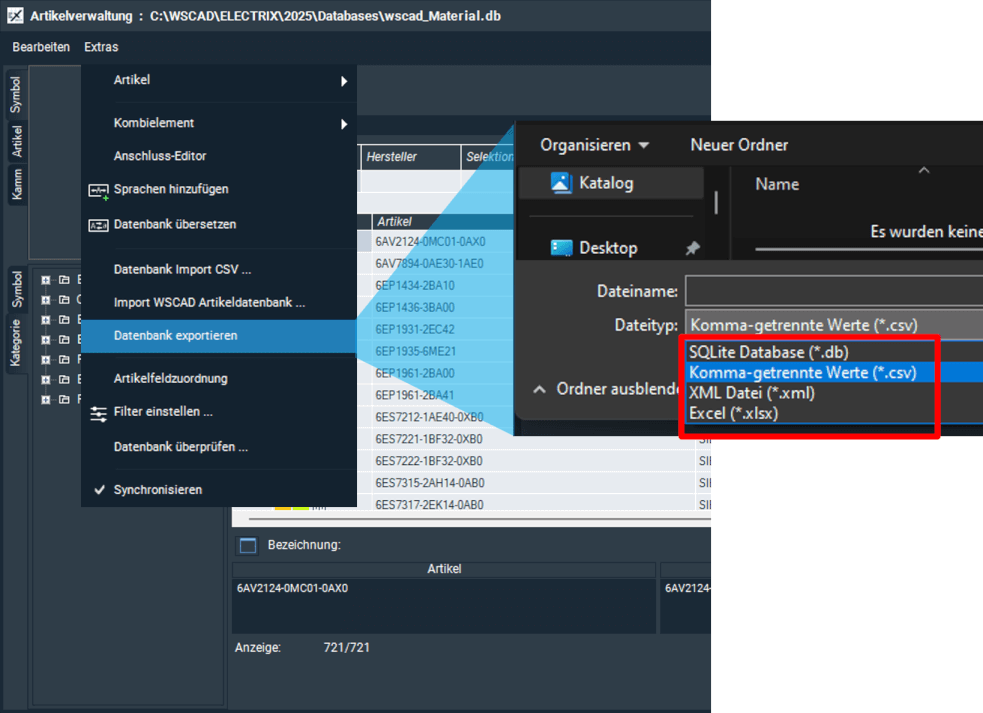983x713 pixels.
Task: Click the Bezeichnung panel icon
Action: point(247,545)
